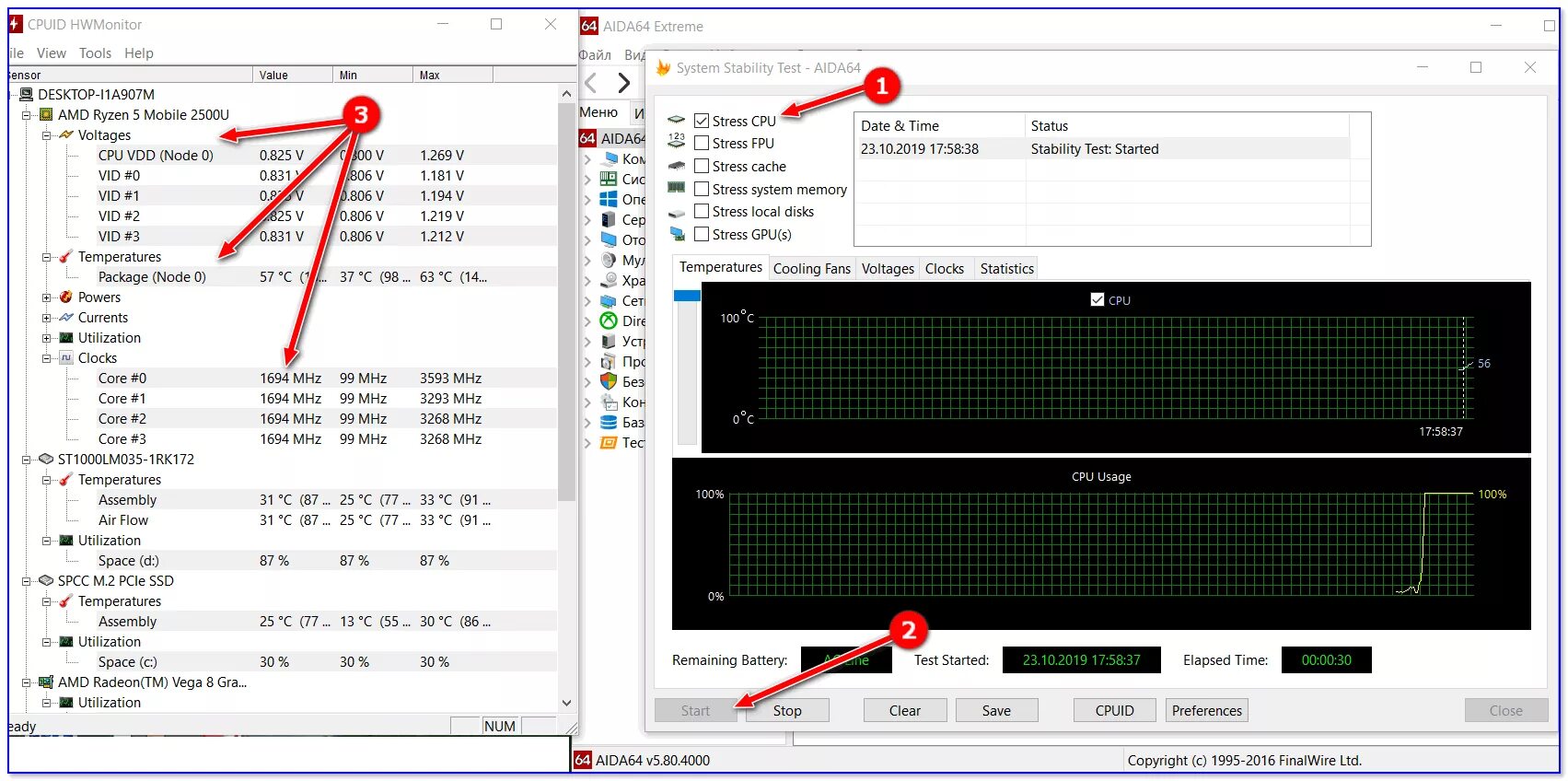The image size is (1568, 781).
Task: Open the View menu in HWMonitor
Action: [x=51, y=53]
